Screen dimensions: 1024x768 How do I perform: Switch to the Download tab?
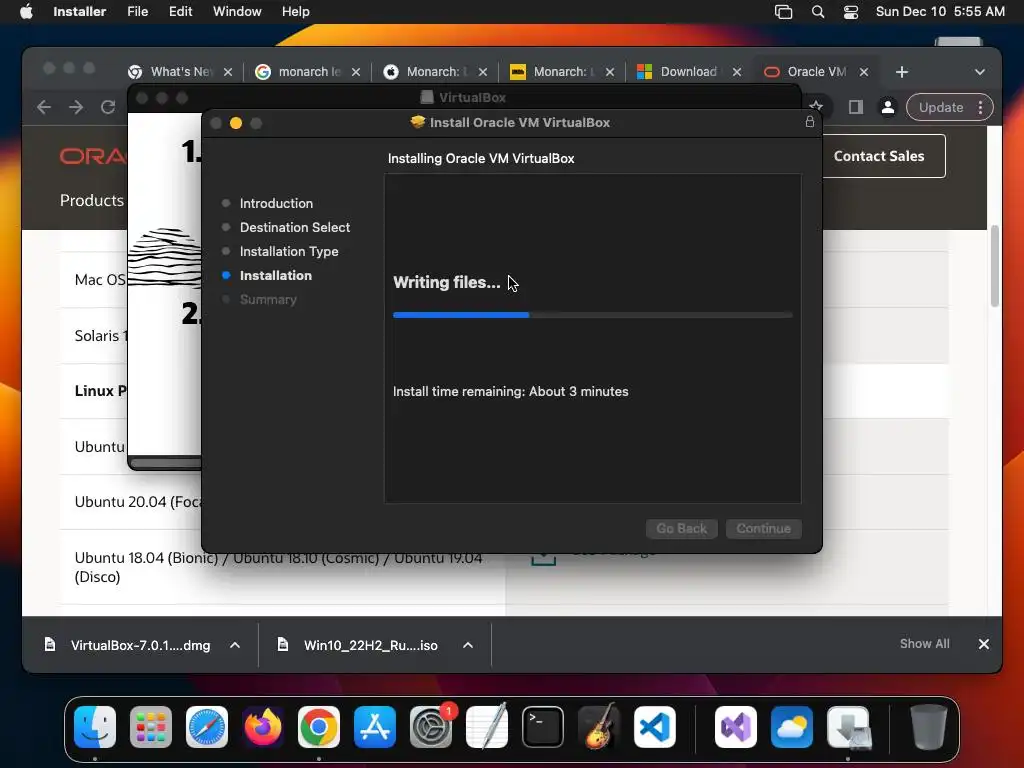pos(690,72)
